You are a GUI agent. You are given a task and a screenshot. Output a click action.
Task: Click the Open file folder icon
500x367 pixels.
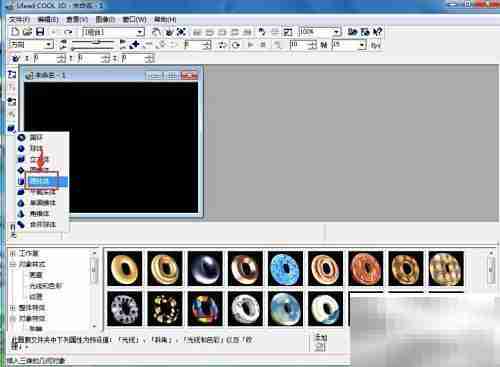(27, 32)
